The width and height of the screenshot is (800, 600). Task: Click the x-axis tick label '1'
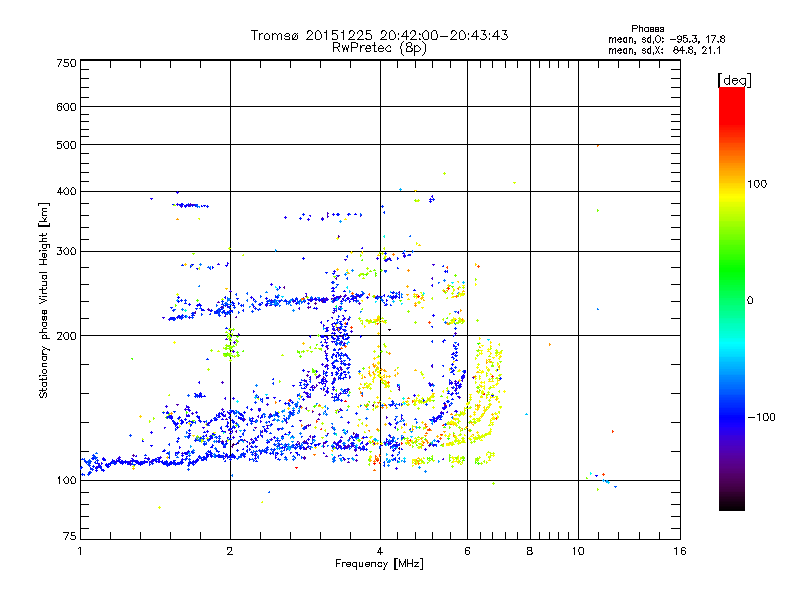[80, 551]
